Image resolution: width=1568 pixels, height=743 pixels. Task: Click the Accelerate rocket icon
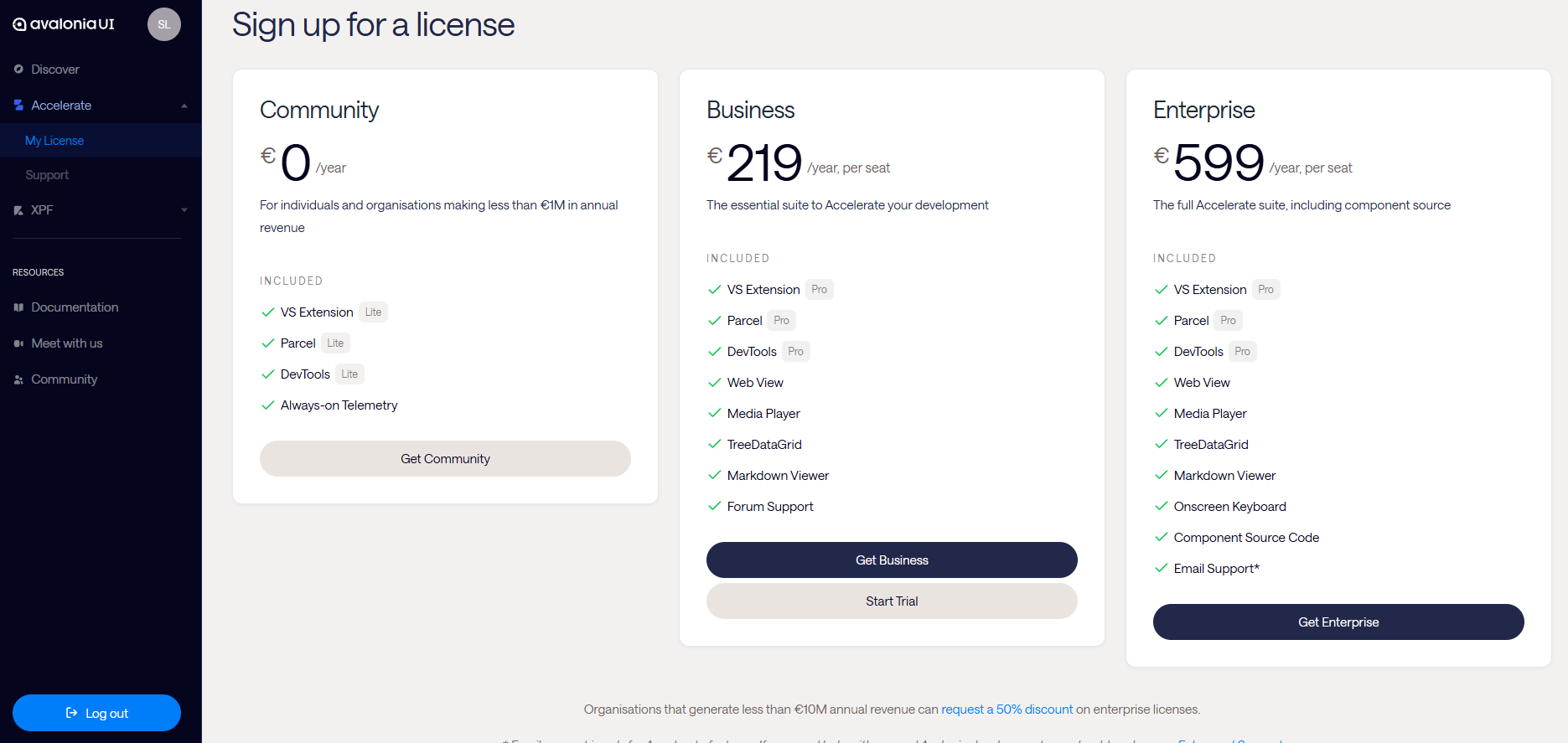(x=18, y=106)
